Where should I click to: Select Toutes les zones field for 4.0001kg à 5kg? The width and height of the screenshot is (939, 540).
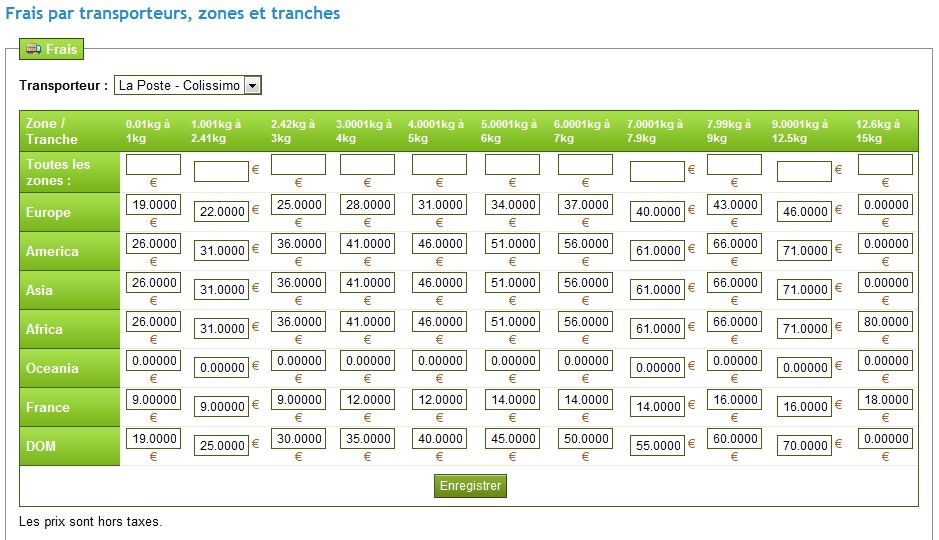click(439, 165)
